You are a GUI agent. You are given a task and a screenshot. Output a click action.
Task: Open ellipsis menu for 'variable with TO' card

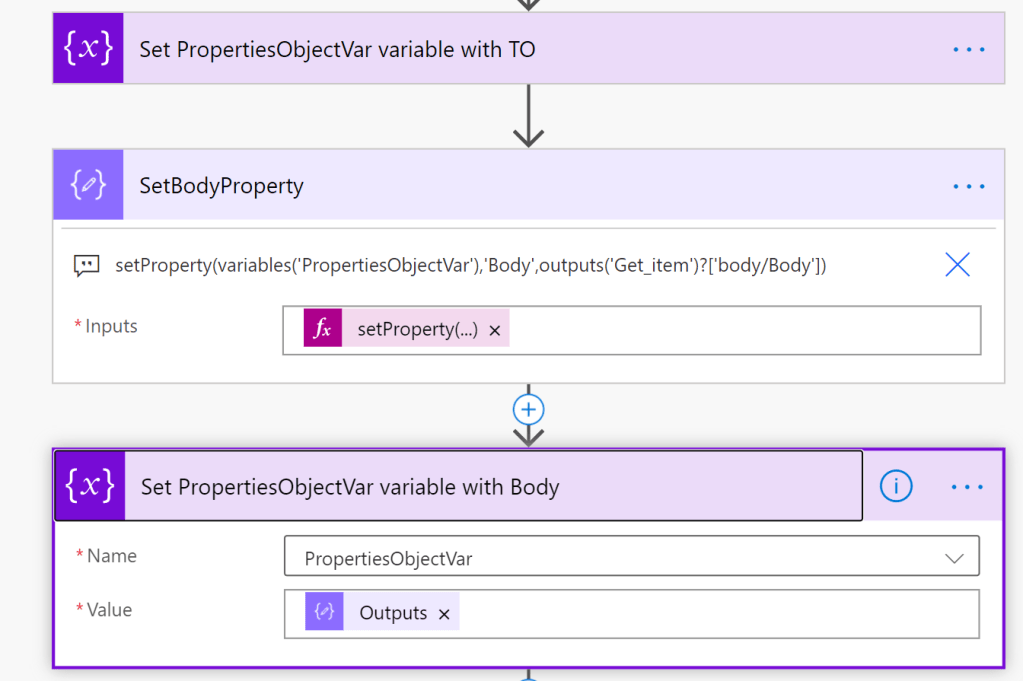(x=968, y=49)
